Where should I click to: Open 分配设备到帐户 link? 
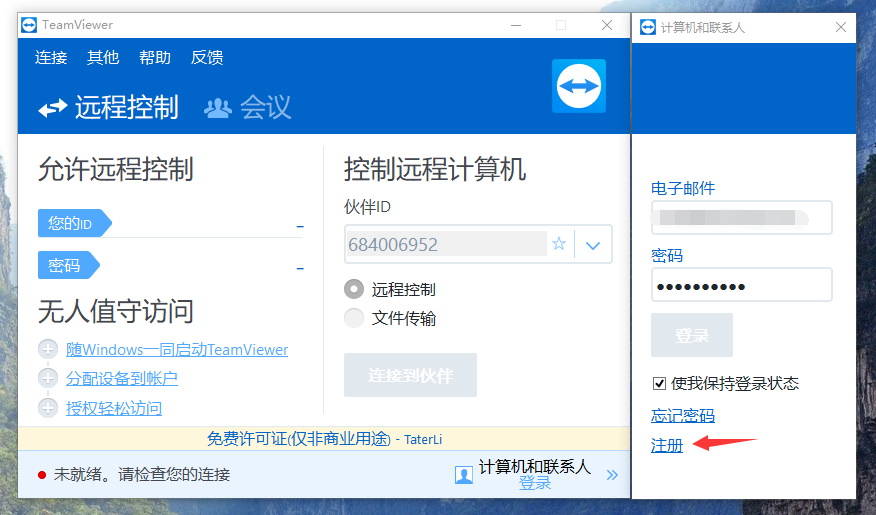pos(122,379)
